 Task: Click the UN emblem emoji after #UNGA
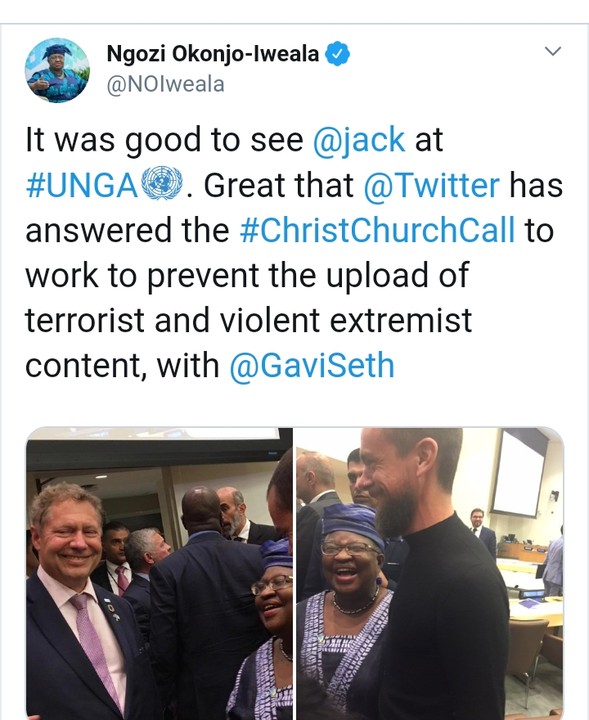[x=162, y=183]
